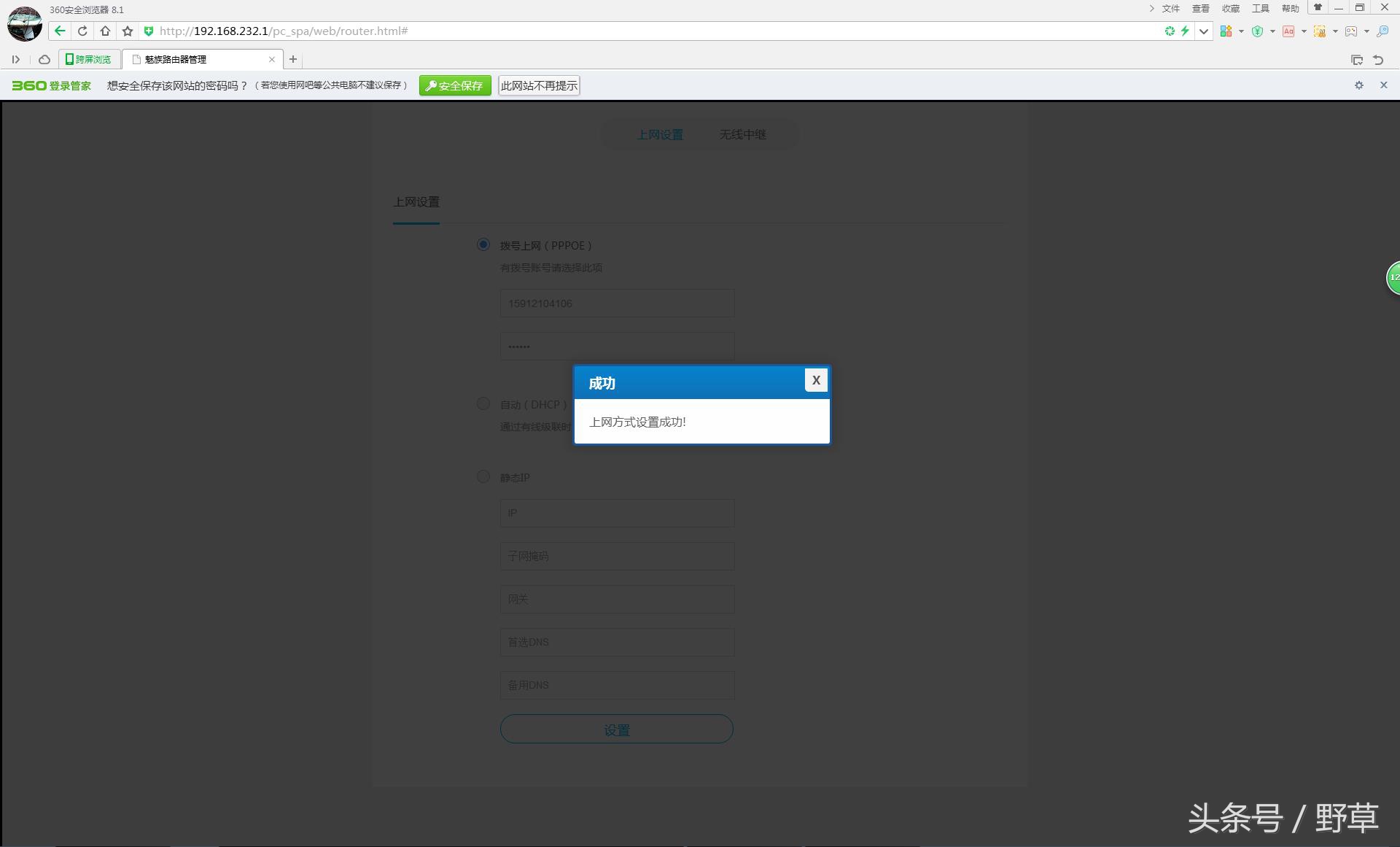Bookmark page with star icon
Screen dimensions: 1400x847
[128, 31]
